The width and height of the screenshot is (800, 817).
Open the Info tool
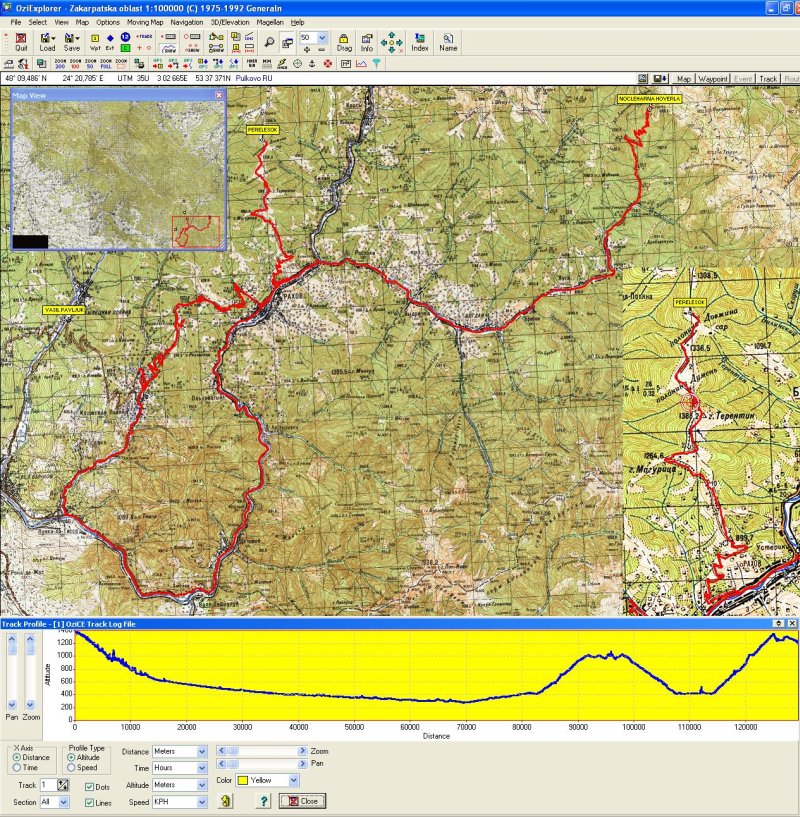point(367,40)
